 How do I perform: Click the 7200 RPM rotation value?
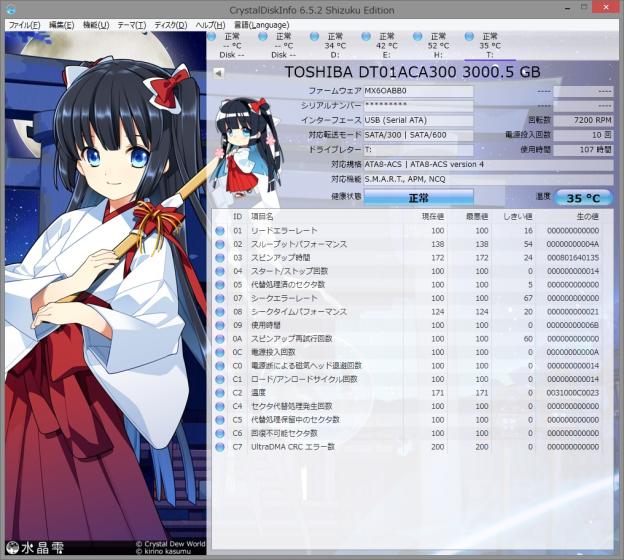tap(583, 120)
